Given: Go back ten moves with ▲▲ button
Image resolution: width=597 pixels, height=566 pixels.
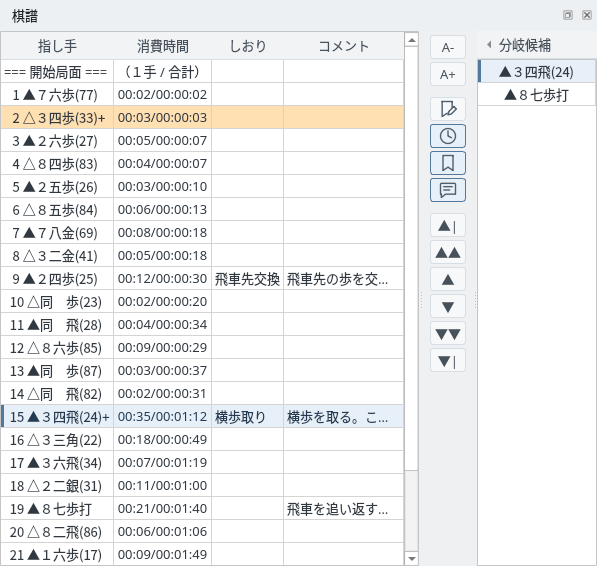Looking at the screenshot, I should [x=448, y=252].
